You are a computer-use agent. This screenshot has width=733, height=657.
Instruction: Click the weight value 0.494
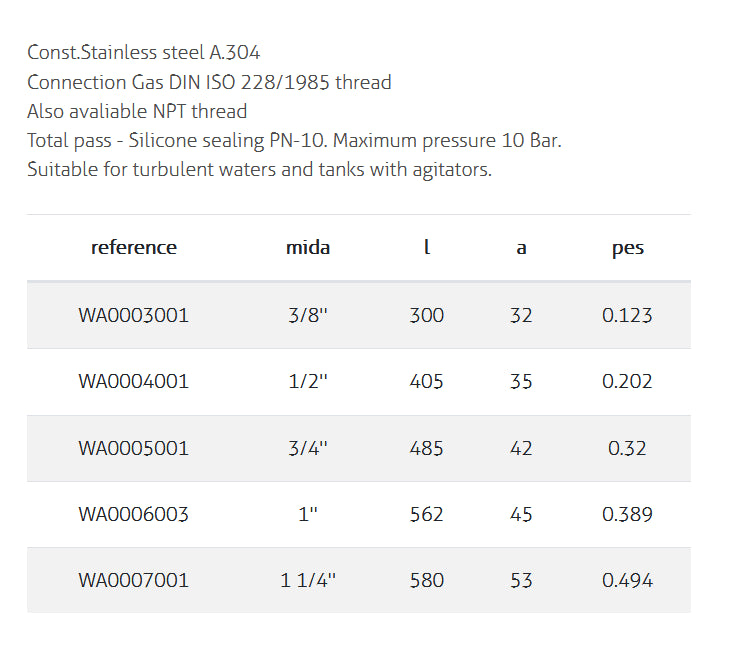point(627,580)
